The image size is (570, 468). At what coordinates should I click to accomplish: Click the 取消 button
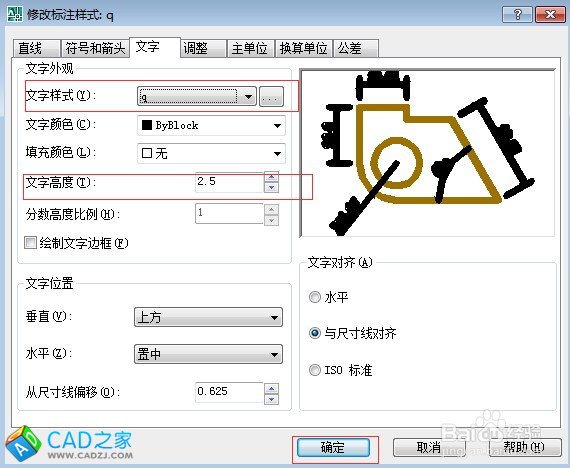(x=429, y=447)
